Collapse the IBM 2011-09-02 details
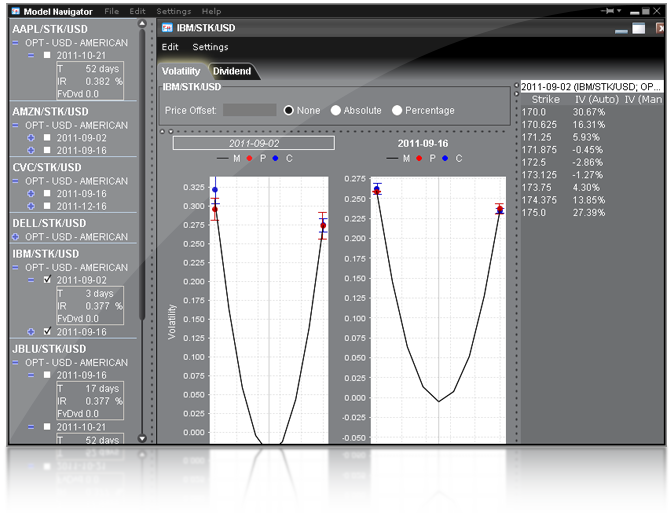 31,280
